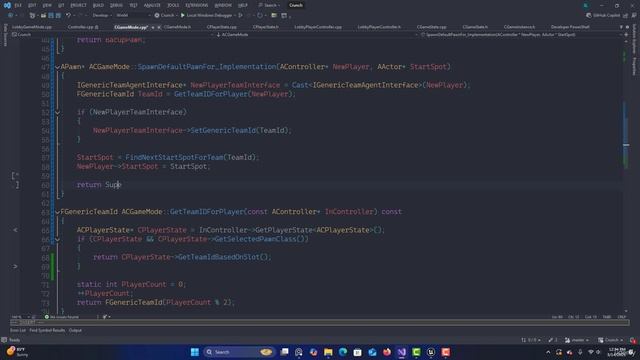Click the notifications icon in status bar

coord(632,340)
